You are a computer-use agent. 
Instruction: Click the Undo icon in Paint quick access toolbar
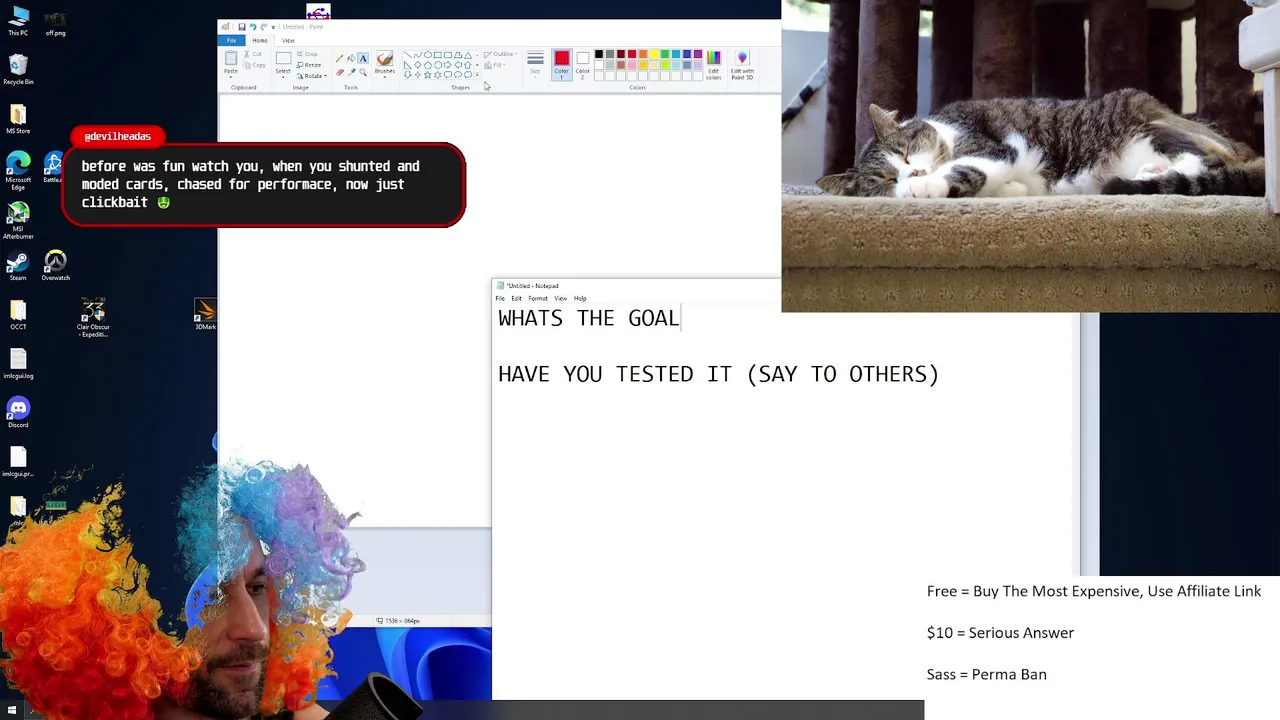point(253,27)
